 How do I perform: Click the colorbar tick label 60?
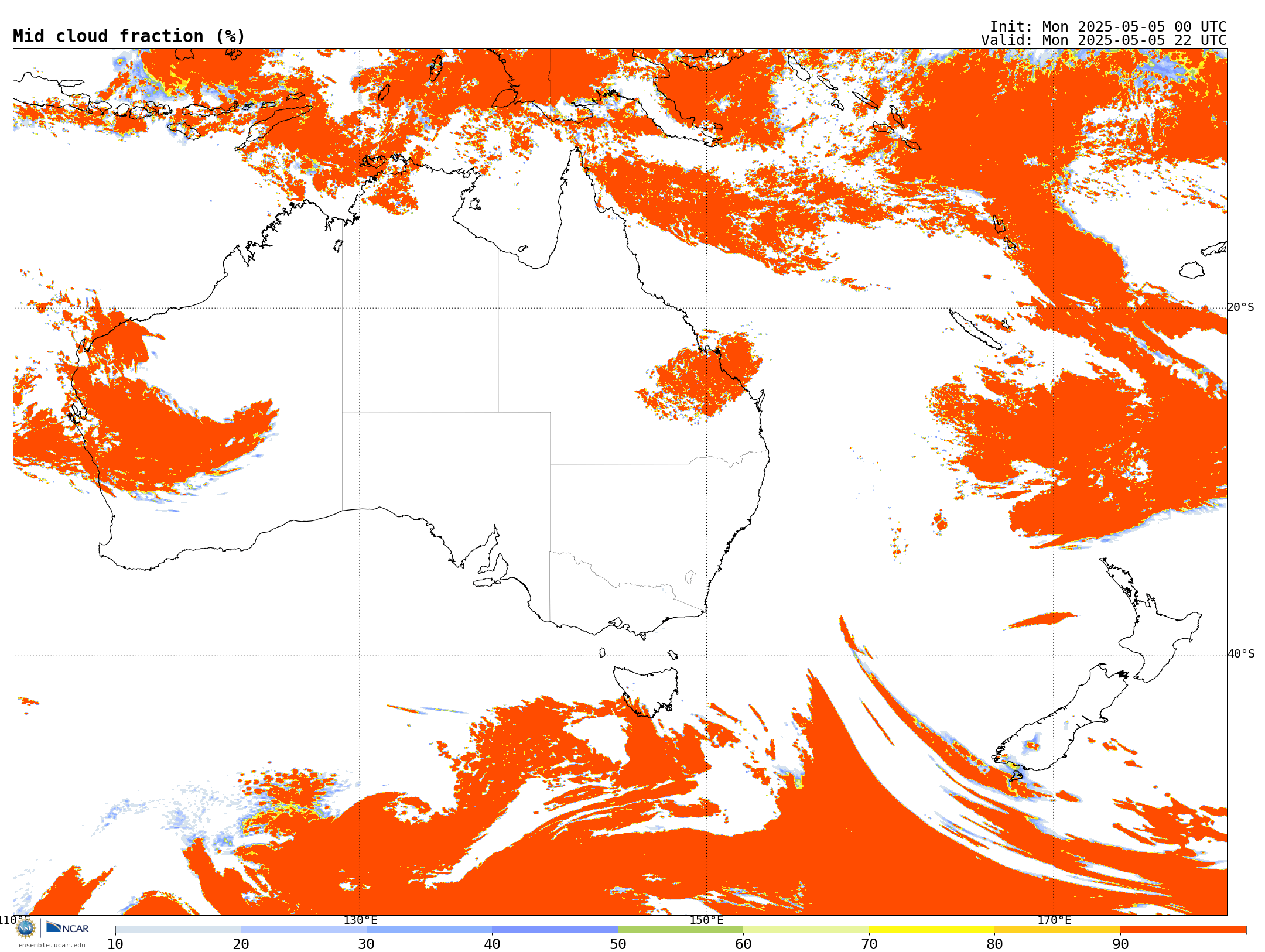(x=743, y=944)
